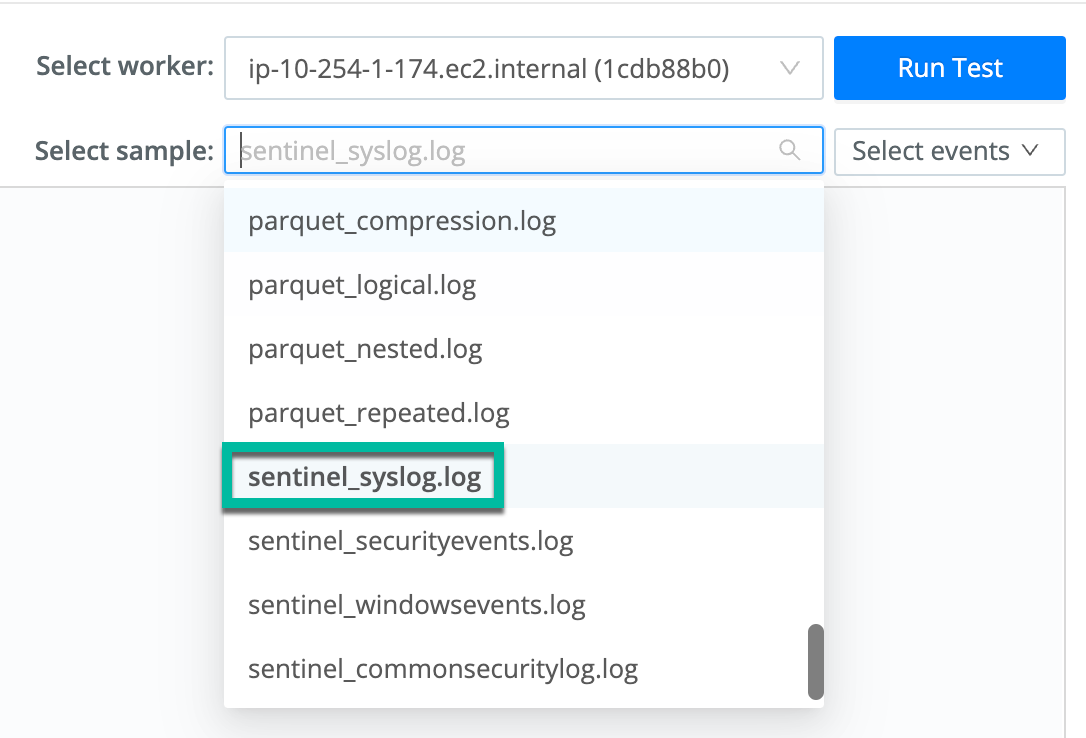Click the "Select worker:" label
Screen dimensions: 1086x738
[x=125, y=67]
